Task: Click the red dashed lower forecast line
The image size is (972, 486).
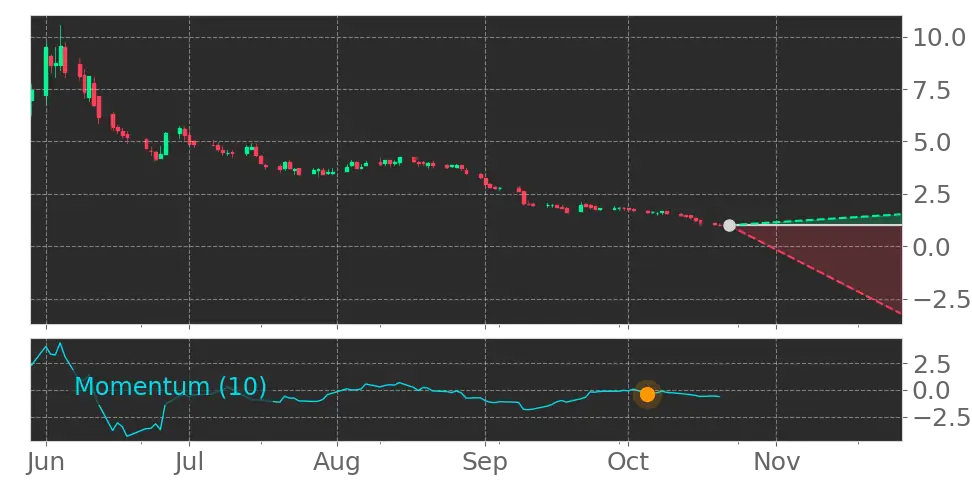Action: 818,271
